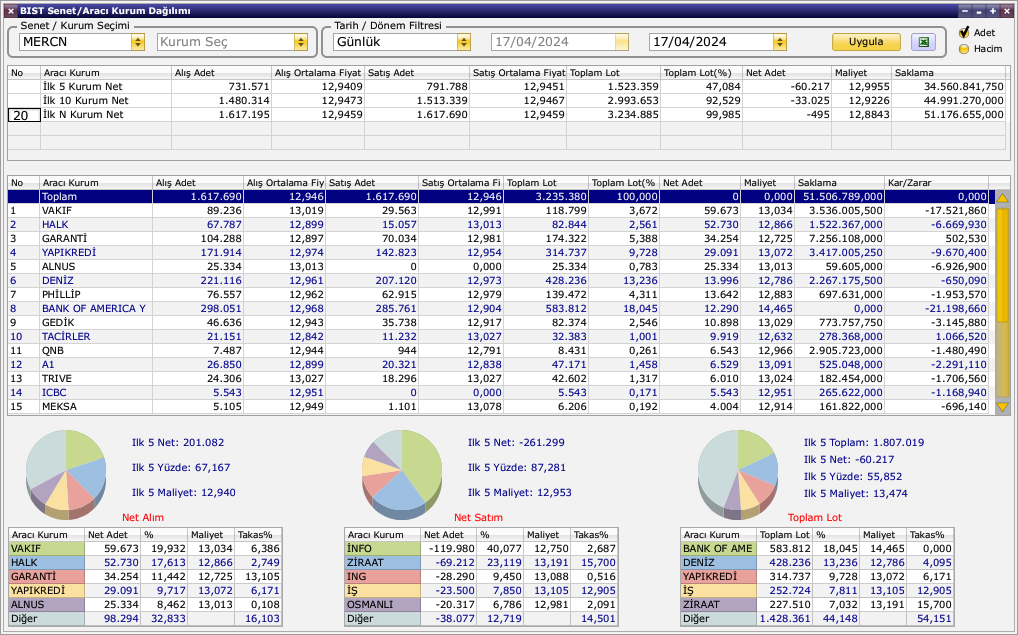This screenshot has height=635, width=1018.
Task: Sort summary table by Toplam Lot(%) header
Action: [x=701, y=73]
